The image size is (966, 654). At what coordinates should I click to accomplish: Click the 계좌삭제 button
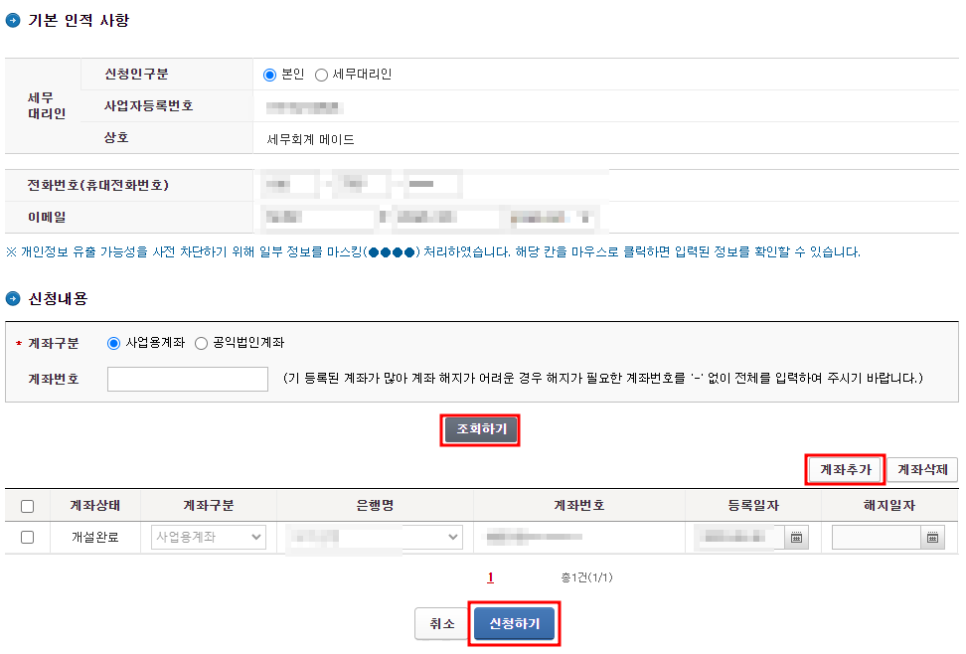coord(922,469)
